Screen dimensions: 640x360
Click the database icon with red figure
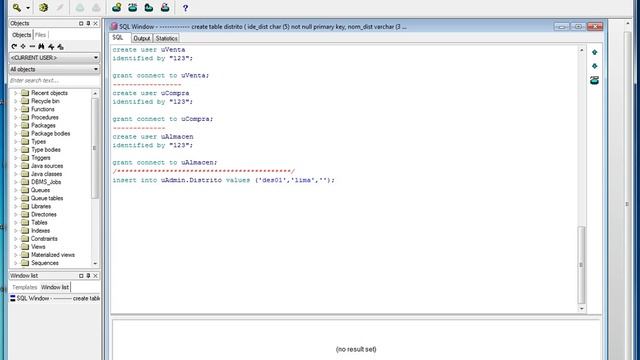[165, 7]
